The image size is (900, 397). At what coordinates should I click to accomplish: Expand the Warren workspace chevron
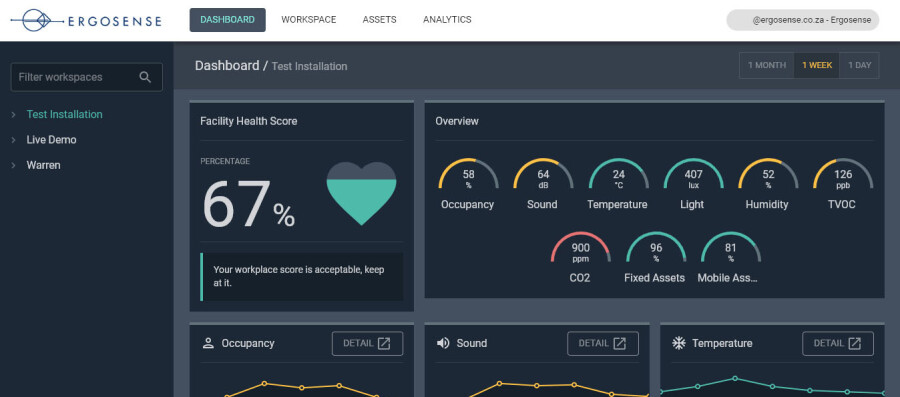coord(13,165)
